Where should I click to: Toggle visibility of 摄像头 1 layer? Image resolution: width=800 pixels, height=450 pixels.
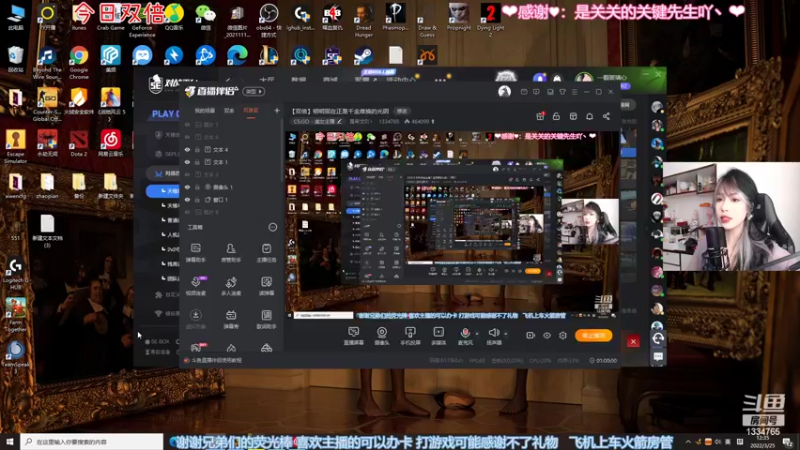(187, 187)
